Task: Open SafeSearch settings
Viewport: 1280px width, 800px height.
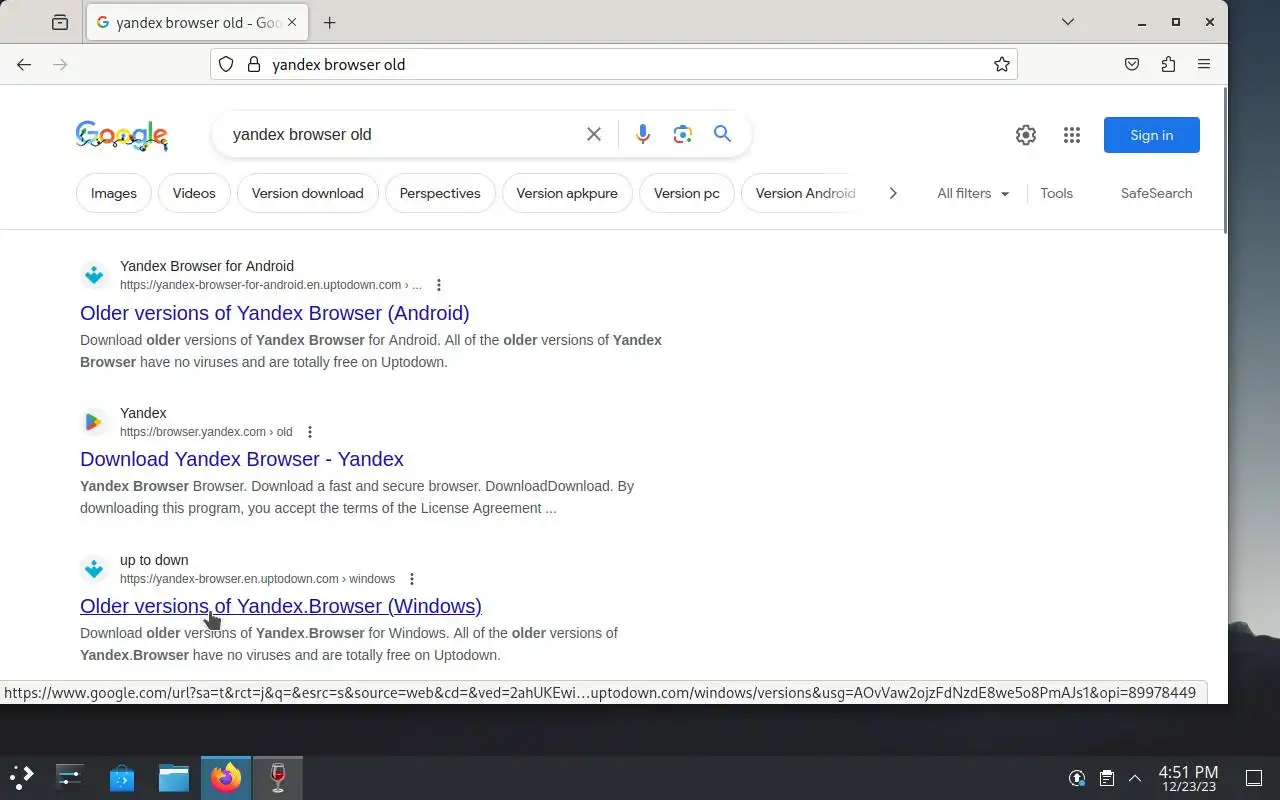Action: [1156, 193]
